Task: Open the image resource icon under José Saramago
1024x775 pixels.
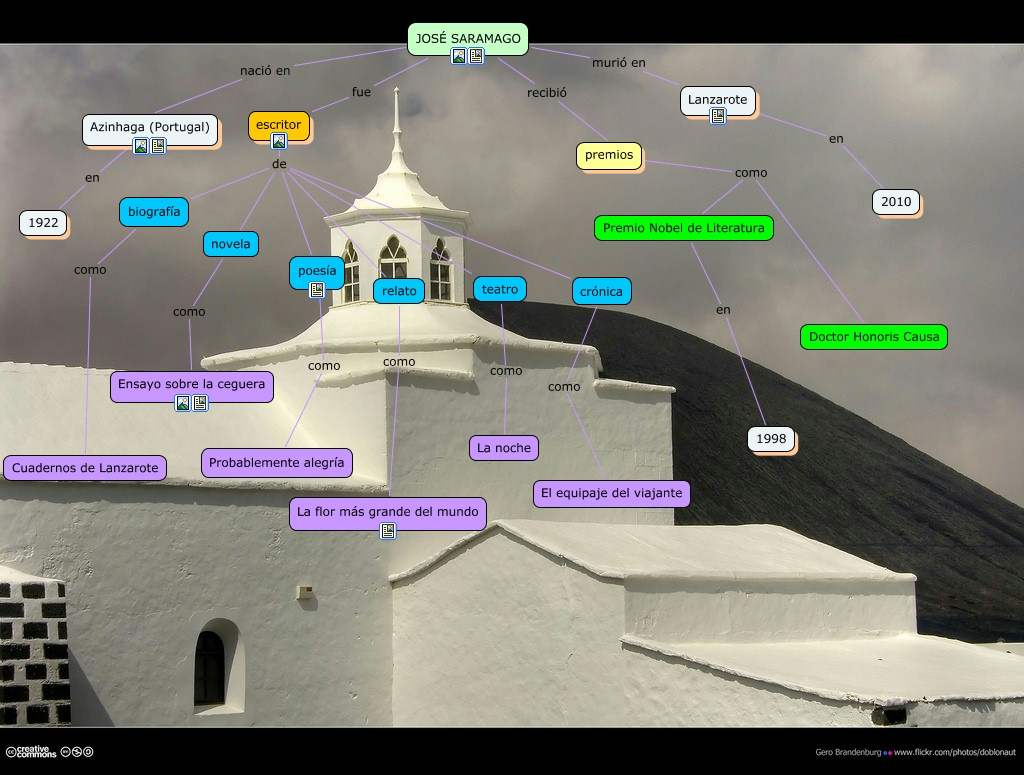Action: (x=459, y=56)
